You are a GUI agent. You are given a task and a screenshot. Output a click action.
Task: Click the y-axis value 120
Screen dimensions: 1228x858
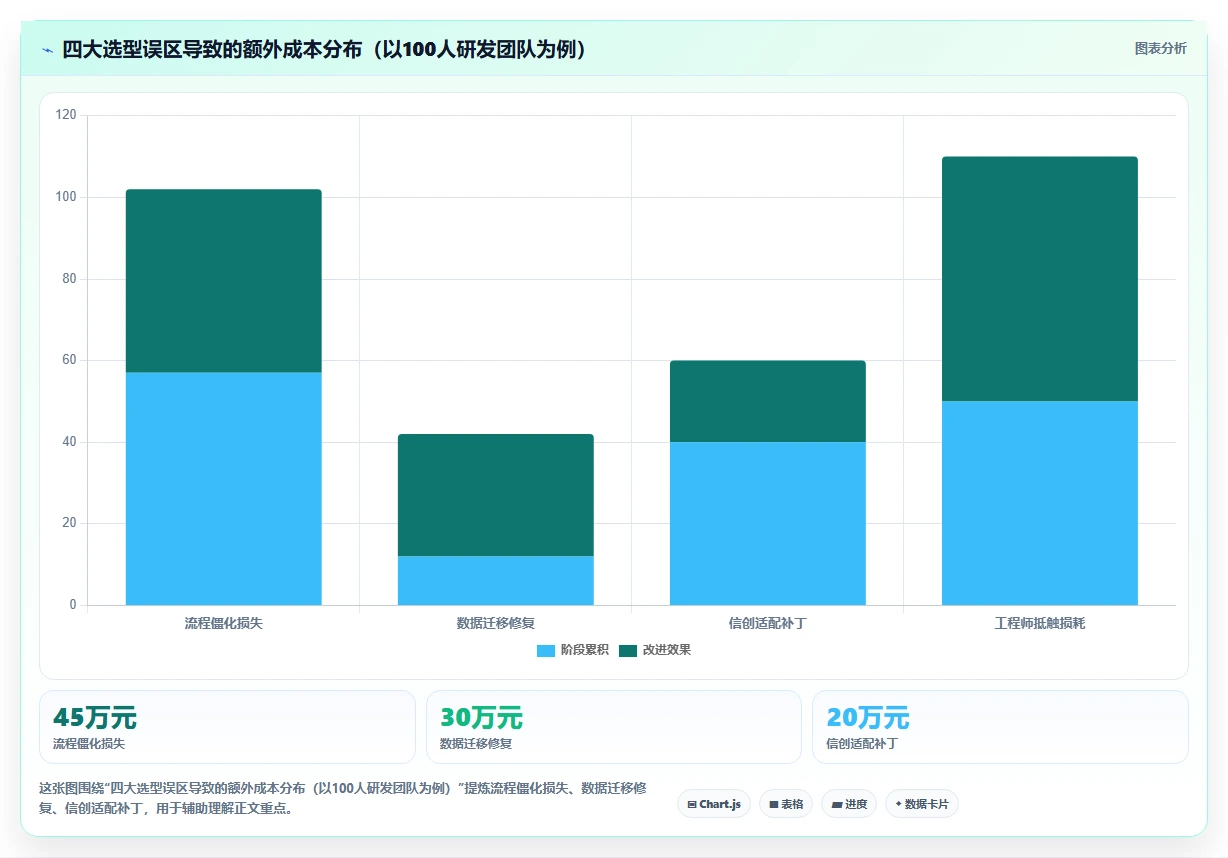(66, 115)
